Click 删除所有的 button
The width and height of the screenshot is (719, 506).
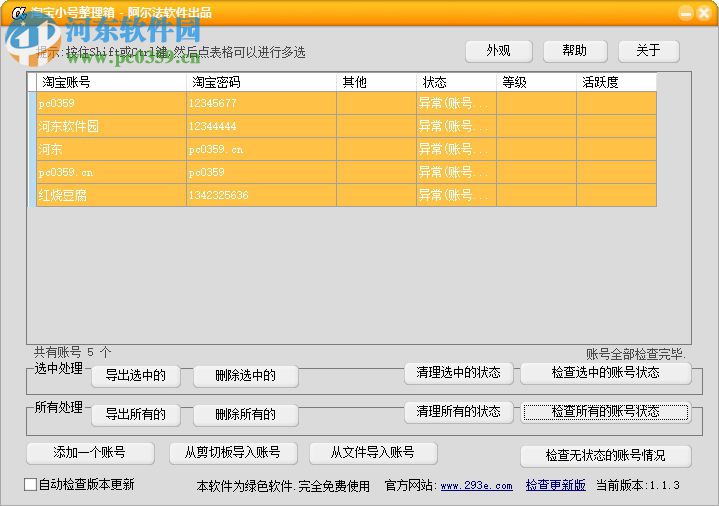tap(246, 415)
